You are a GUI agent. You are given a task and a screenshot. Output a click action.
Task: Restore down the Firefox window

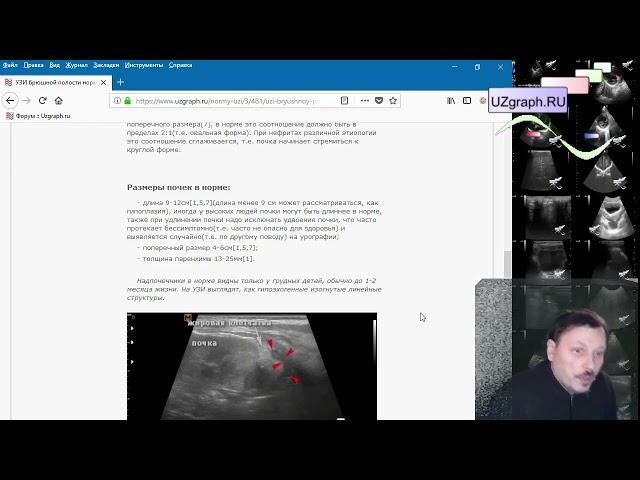click(477, 67)
